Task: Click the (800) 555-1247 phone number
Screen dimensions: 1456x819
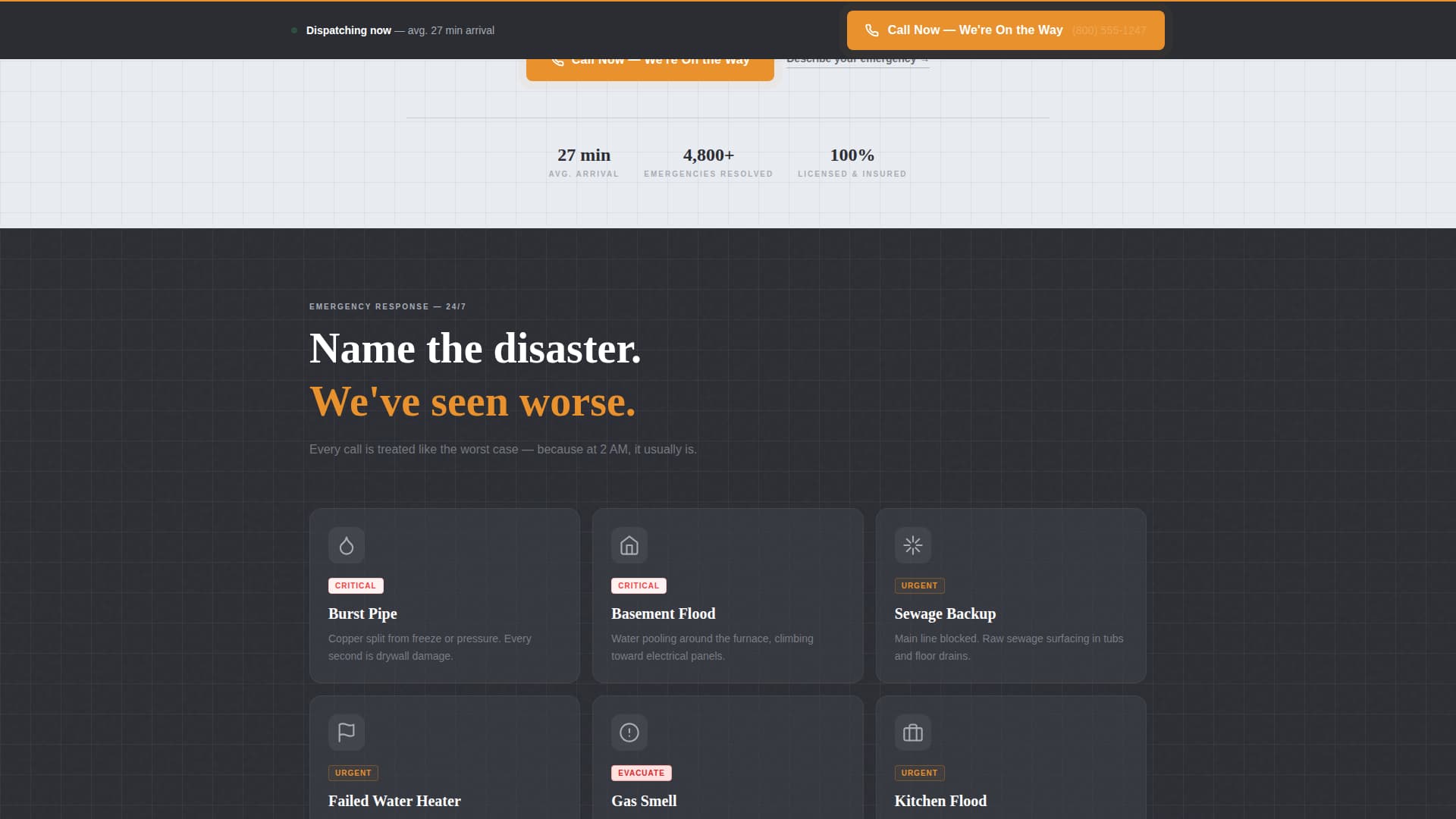Action: coord(1109,30)
